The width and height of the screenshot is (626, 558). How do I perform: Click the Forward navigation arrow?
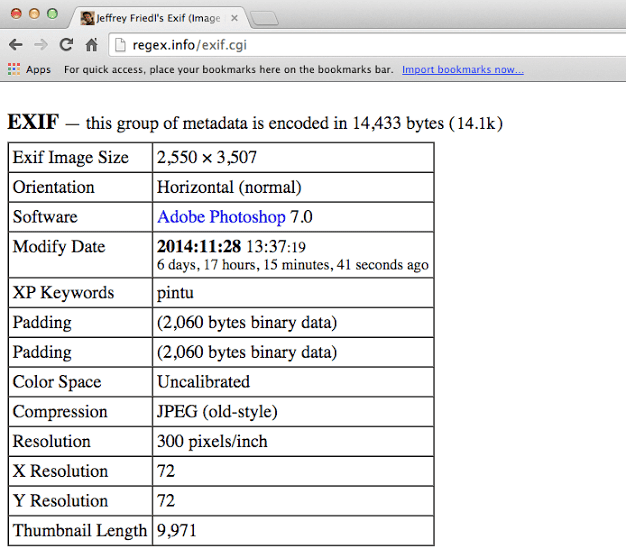[x=41, y=44]
